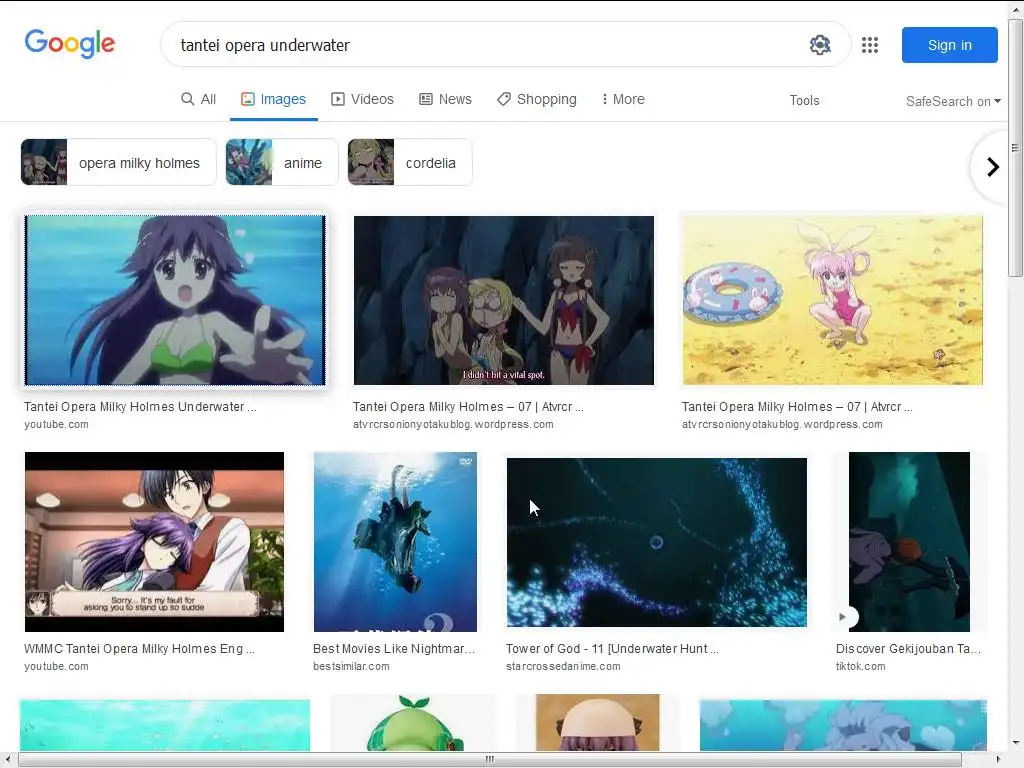Image resolution: width=1024 pixels, height=768 pixels.
Task: Open Discover Gekijouban Ta... title link
Action: (908, 649)
